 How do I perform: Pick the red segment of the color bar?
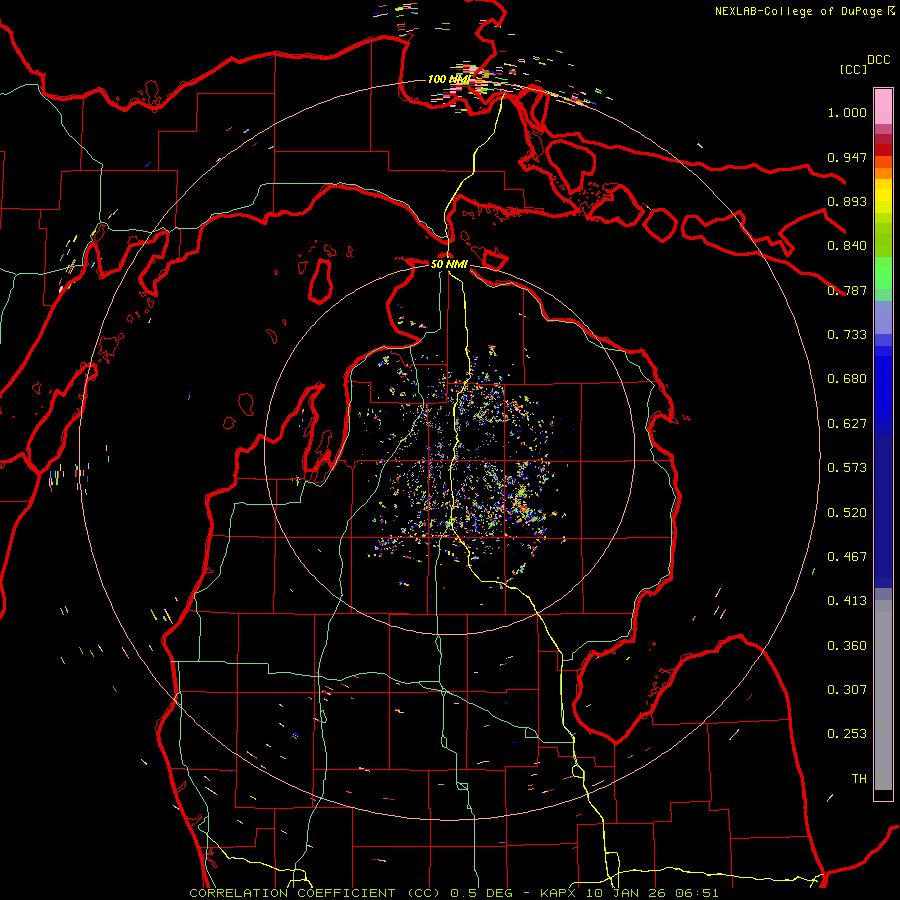pyautogui.click(x=883, y=150)
